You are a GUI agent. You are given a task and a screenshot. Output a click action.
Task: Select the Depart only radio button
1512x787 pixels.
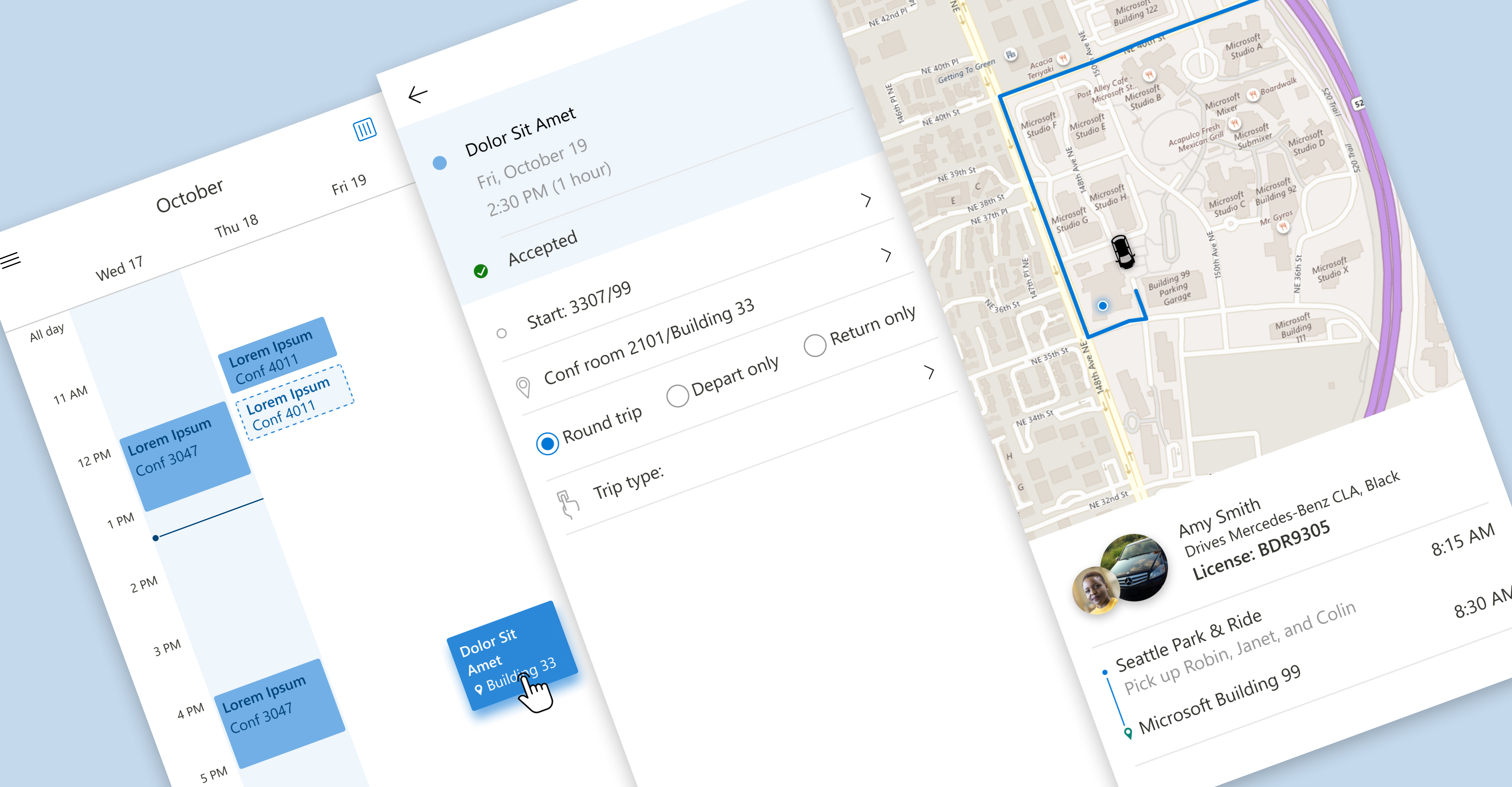point(677,396)
